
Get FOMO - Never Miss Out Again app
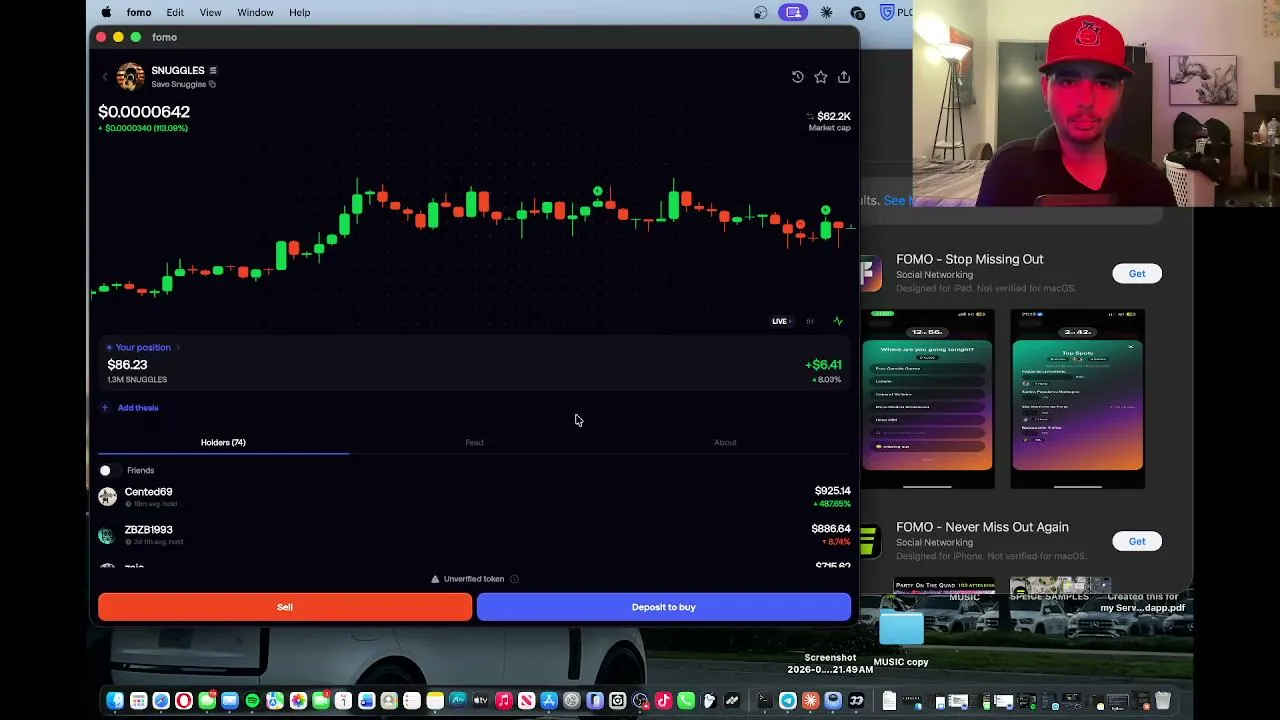click(x=1137, y=541)
